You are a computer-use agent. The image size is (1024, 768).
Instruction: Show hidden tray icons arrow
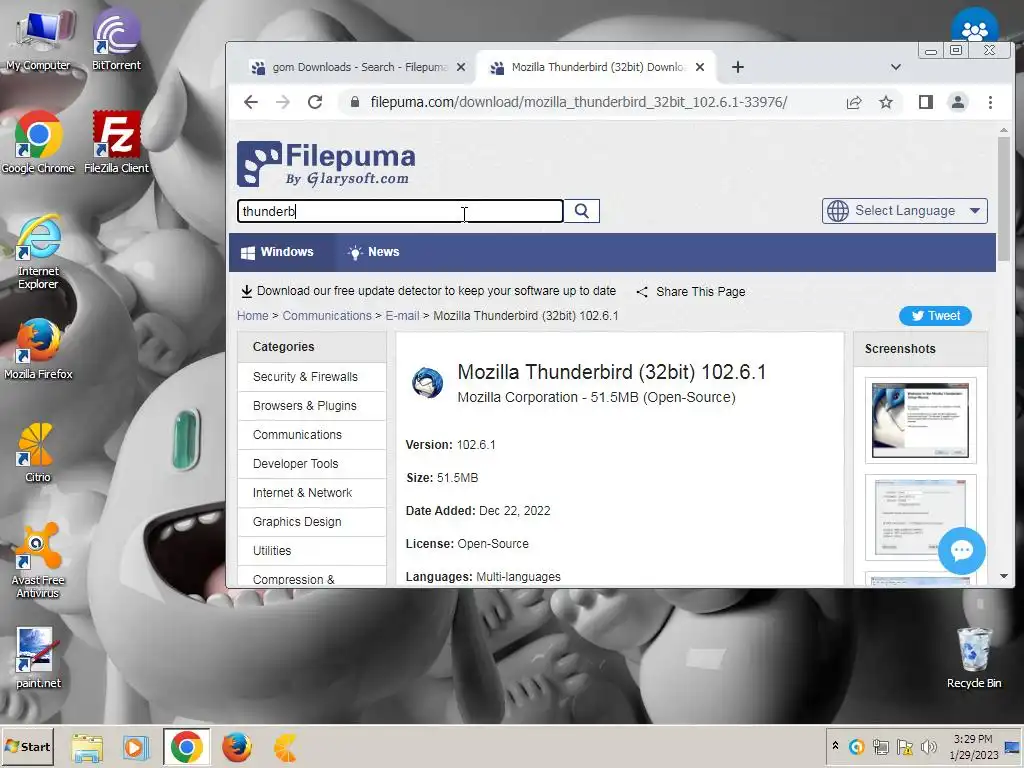point(835,745)
